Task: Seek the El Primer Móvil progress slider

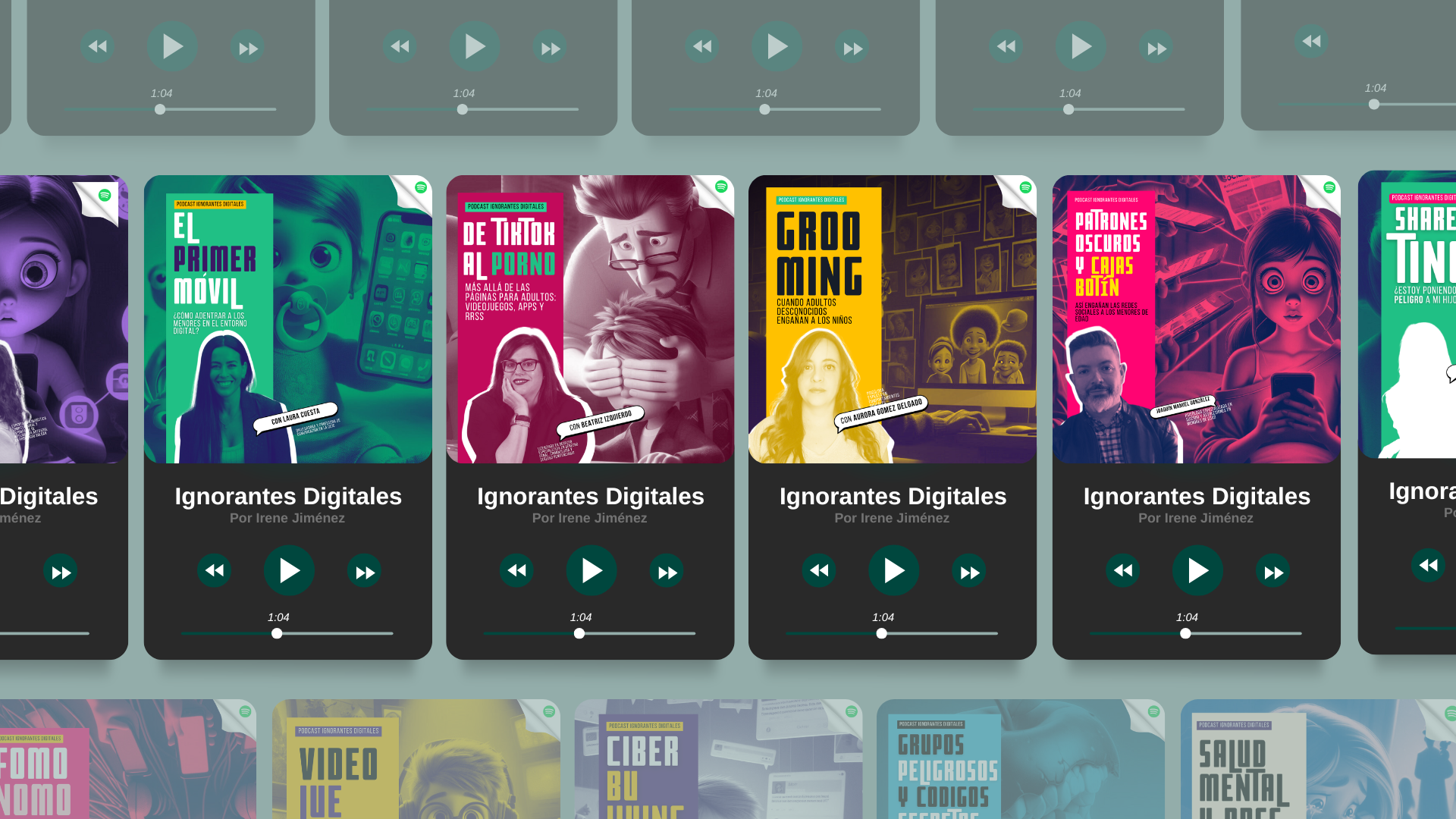Action: [x=287, y=633]
